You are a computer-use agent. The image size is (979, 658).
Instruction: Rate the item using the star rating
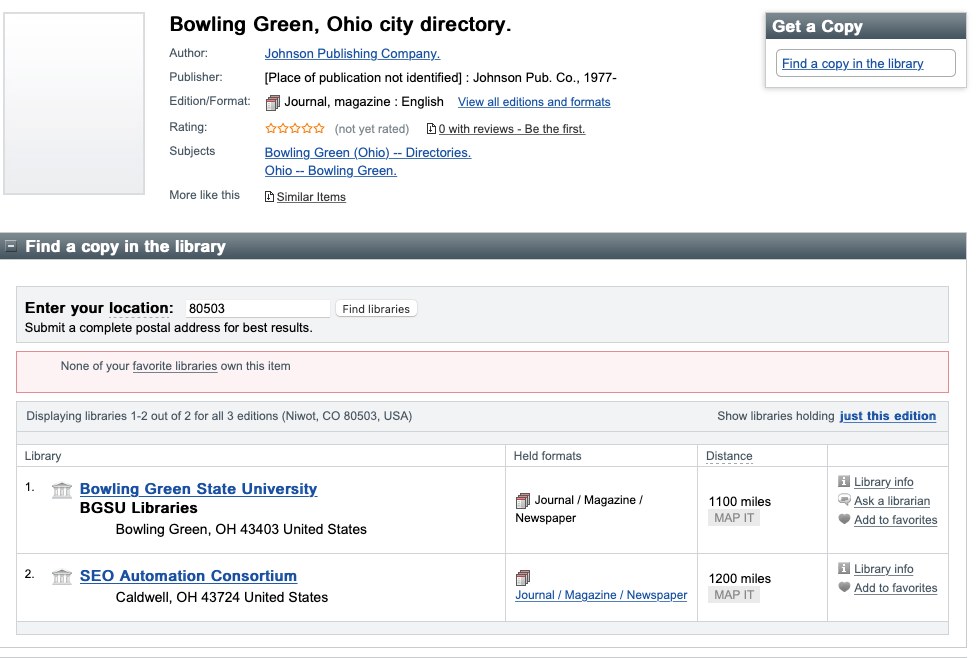click(x=294, y=128)
